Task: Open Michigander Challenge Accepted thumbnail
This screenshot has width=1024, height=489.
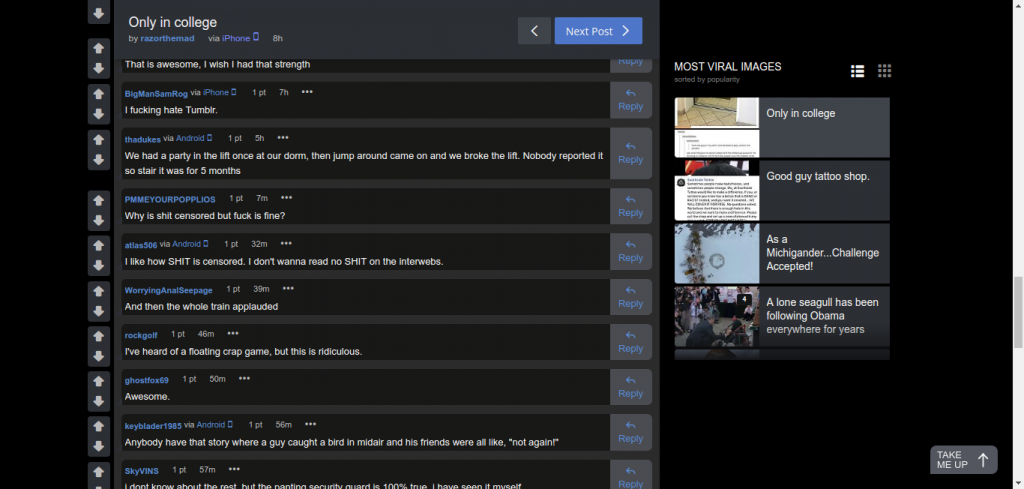Action: (716, 253)
